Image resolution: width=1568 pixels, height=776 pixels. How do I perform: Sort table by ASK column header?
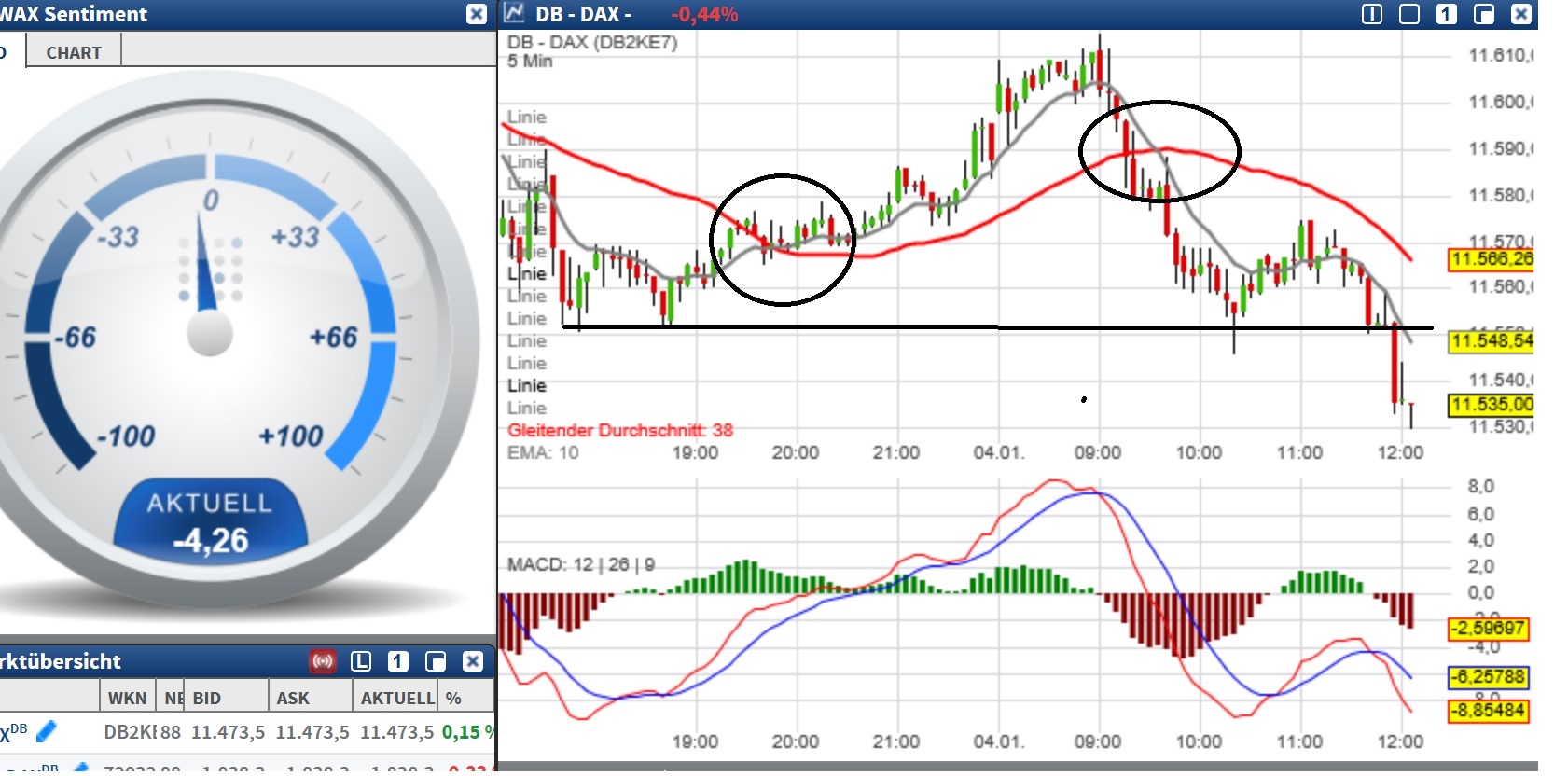[292, 698]
